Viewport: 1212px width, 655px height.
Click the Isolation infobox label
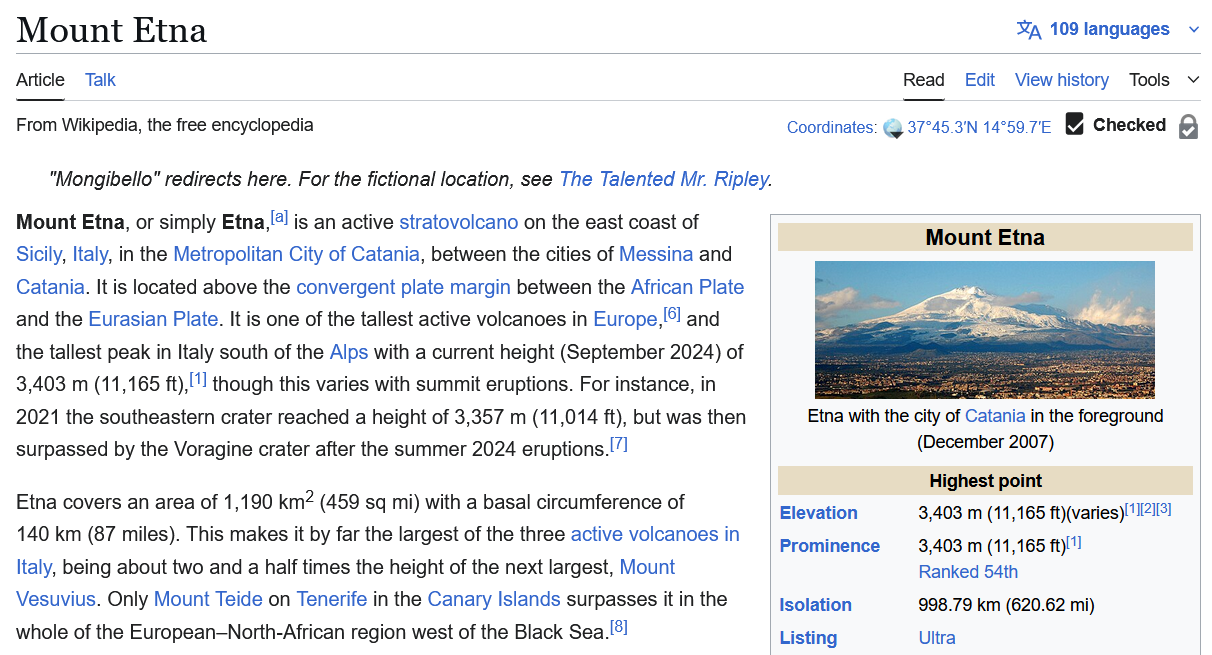point(816,605)
